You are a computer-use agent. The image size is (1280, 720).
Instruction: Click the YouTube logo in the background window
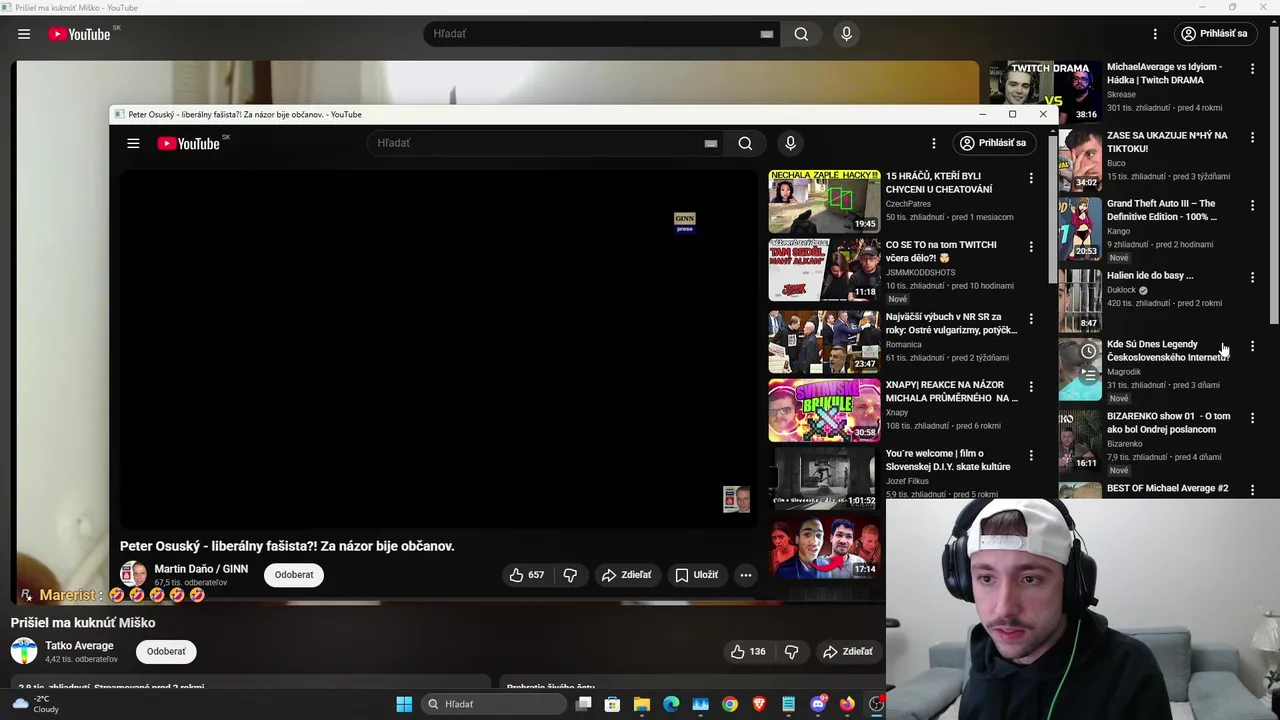pos(80,34)
